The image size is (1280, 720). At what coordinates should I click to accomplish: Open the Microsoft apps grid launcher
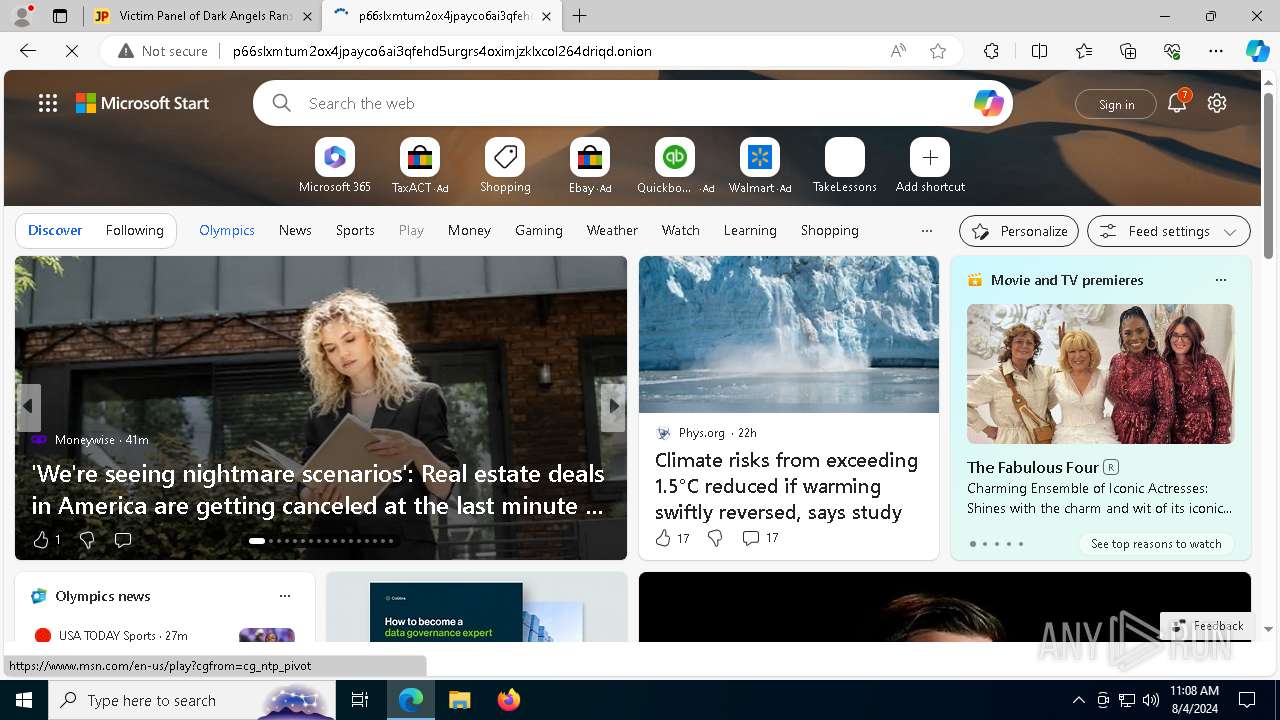pos(48,103)
